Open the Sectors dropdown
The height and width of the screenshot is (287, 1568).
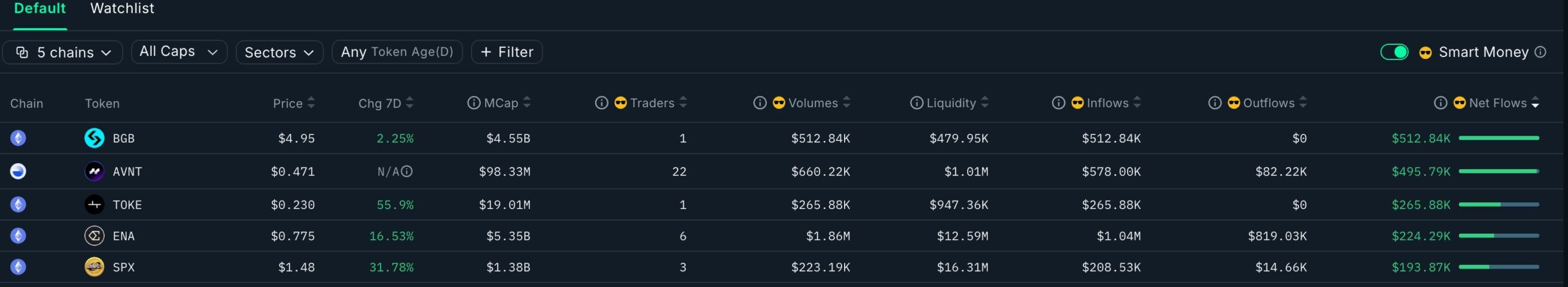click(x=279, y=52)
